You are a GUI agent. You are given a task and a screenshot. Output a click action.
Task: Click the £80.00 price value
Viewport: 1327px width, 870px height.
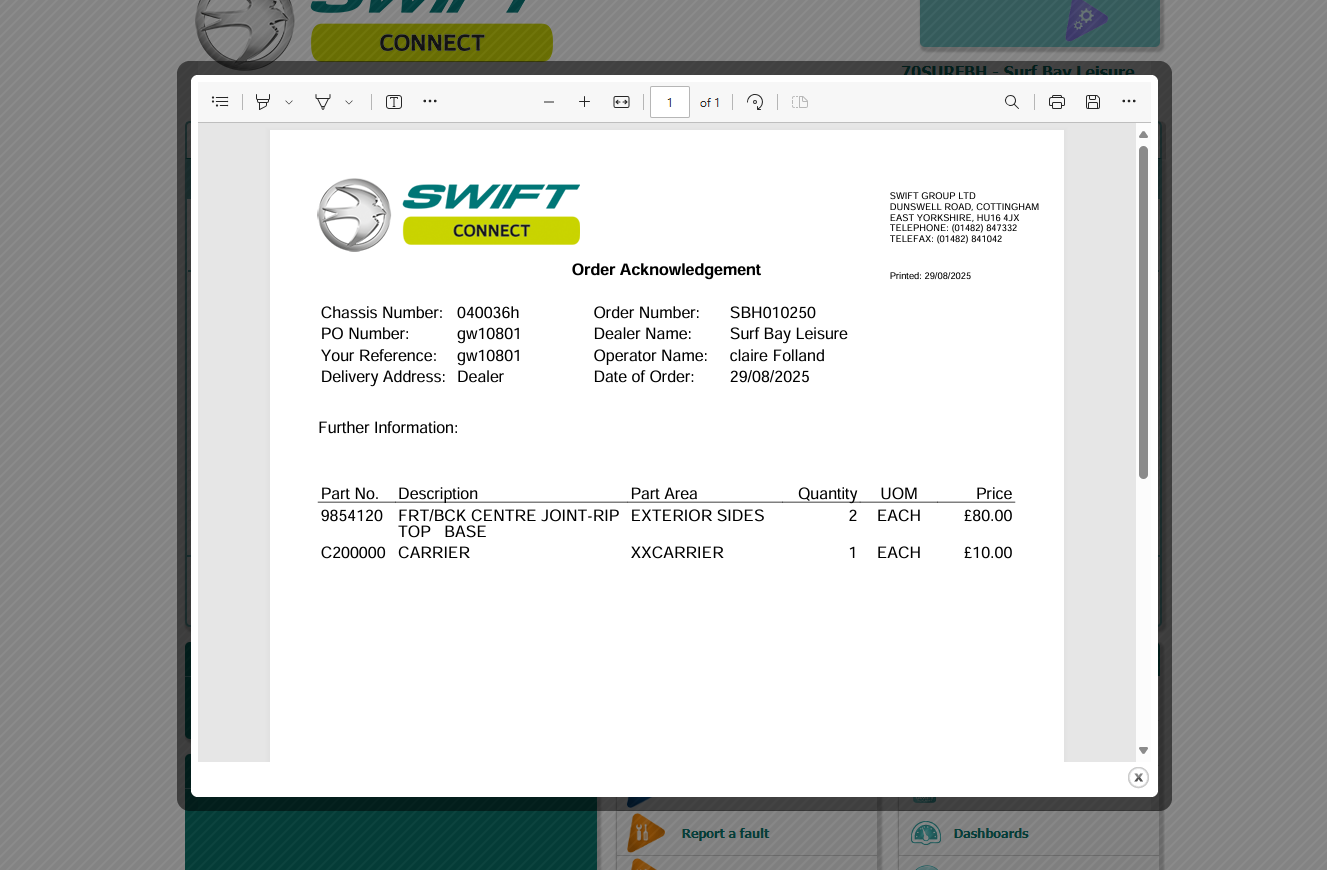(988, 516)
